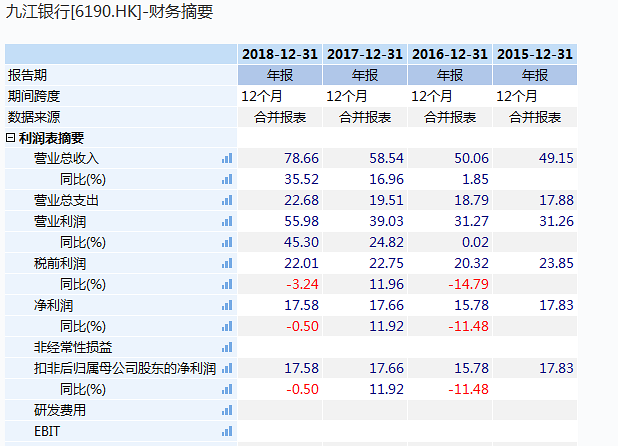Open chart icon for 研发费用 row

pyautogui.click(x=227, y=411)
